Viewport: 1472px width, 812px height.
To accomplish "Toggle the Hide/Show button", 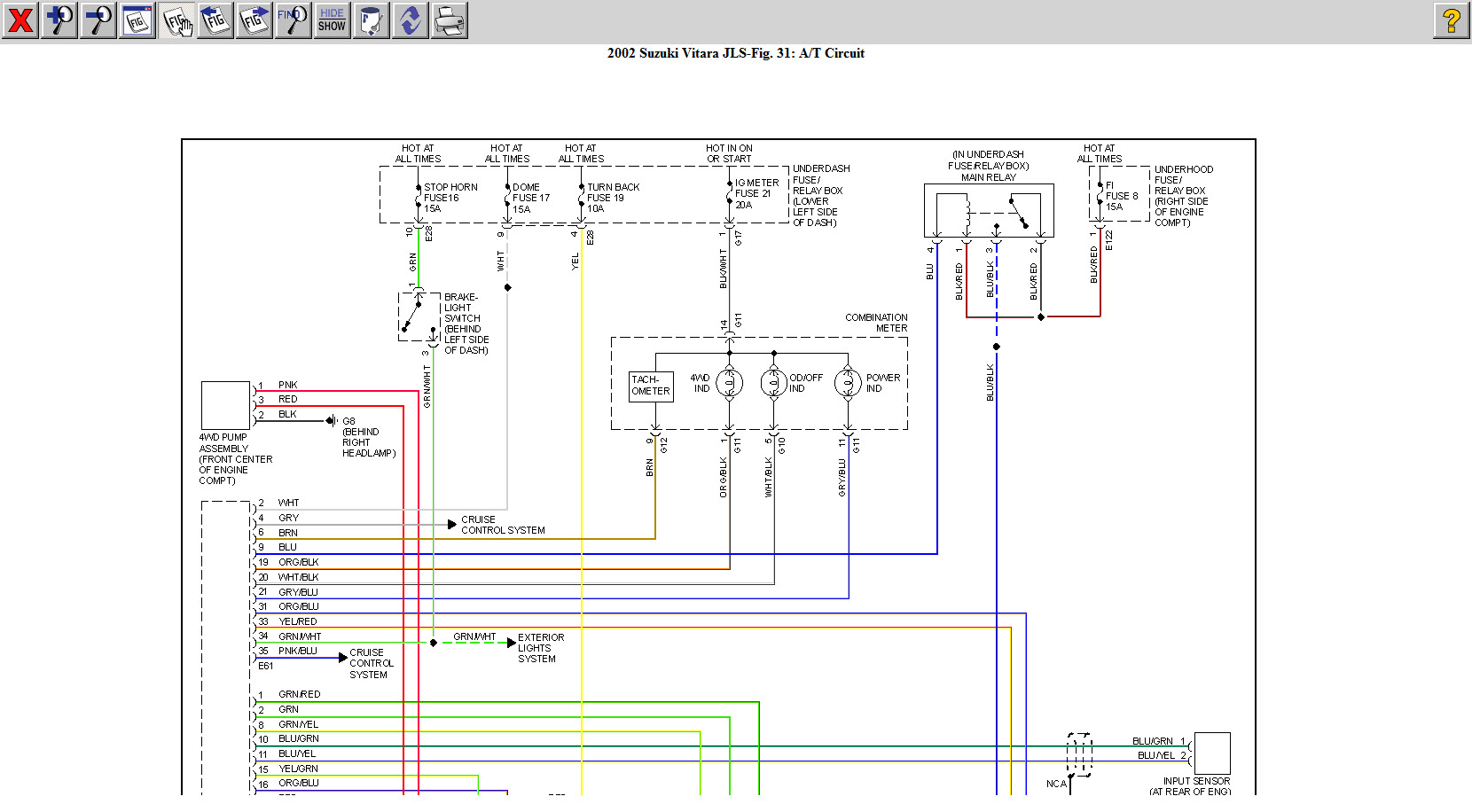I will click(x=332, y=20).
